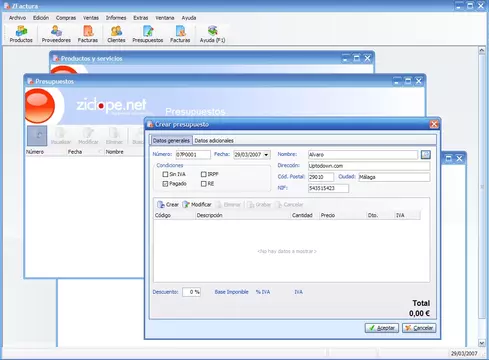
Task: Click Cancelar in the dialog line toolbar
Action: (289, 204)
